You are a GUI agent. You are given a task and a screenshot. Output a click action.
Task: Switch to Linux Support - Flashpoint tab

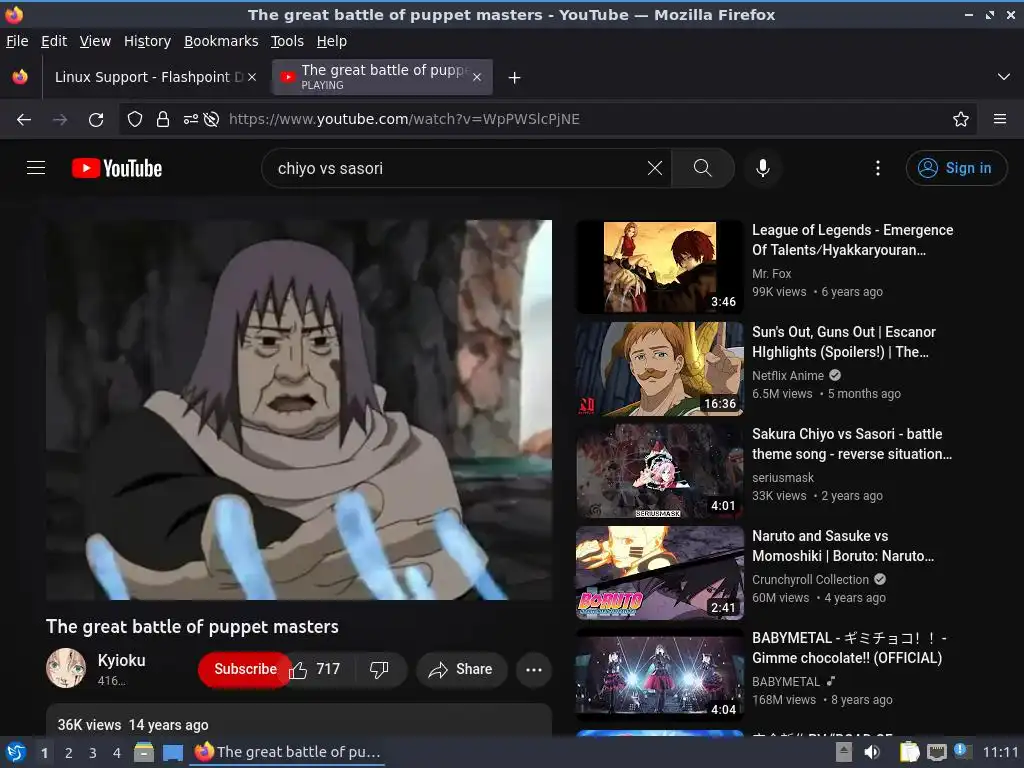click(x=154, y=77)
